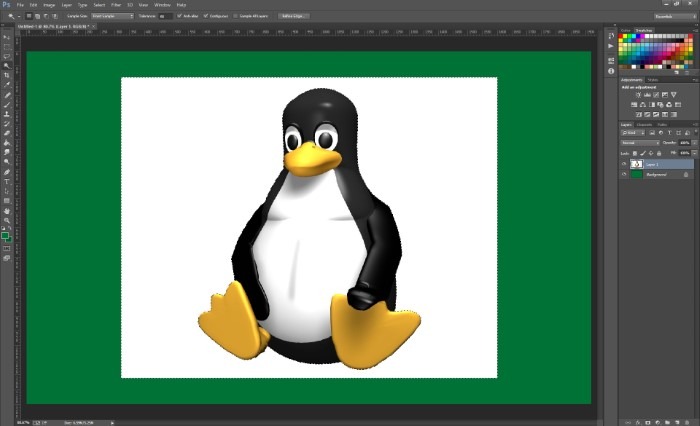
Task: Change screen mode icon in toolbox
Action: coord(7,258)
